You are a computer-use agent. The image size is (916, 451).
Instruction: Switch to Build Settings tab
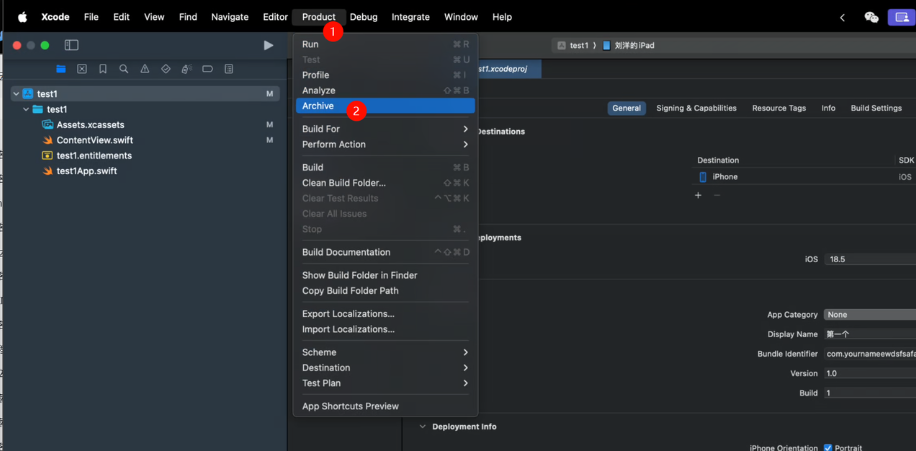(876, 108)
